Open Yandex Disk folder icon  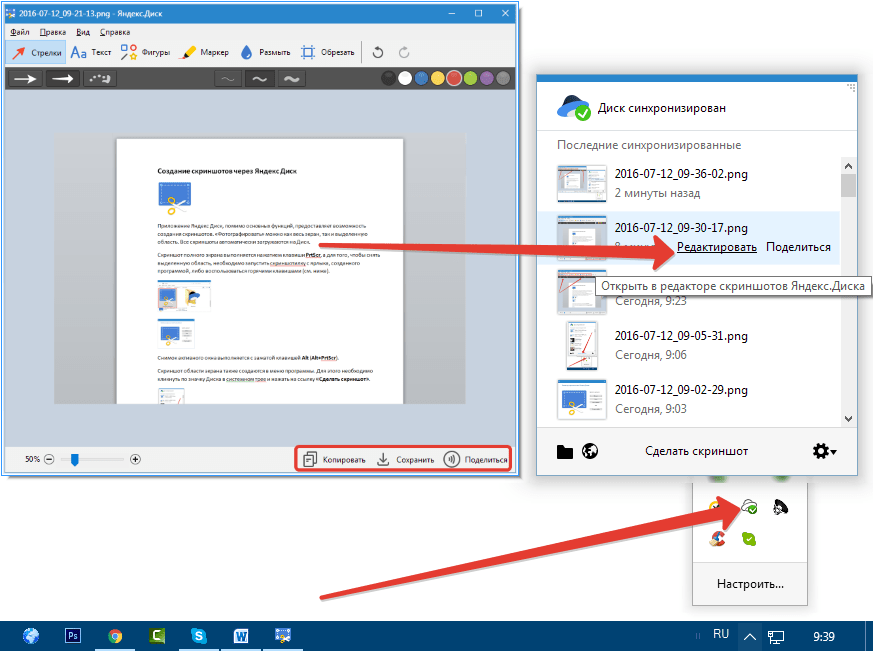tap(565, 451)
